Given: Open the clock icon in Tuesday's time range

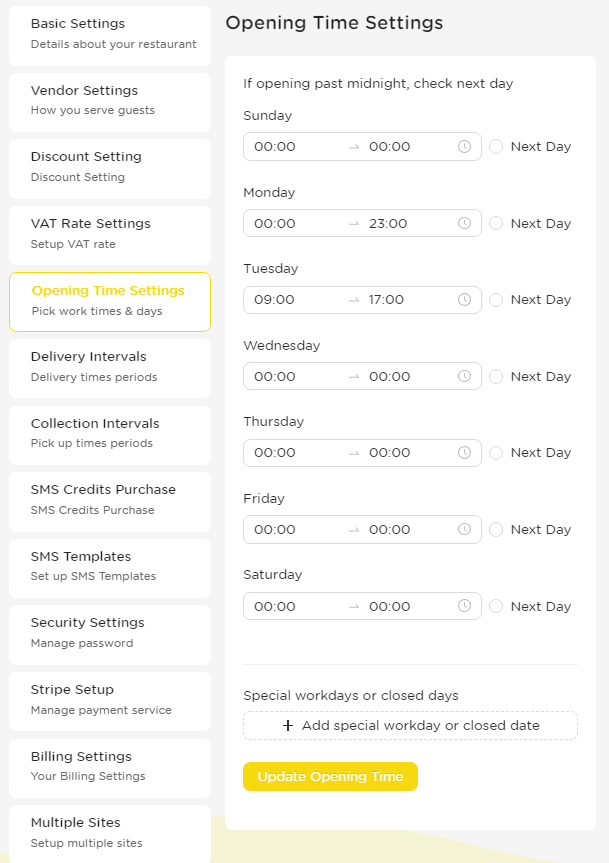Looking at the screenshot, I should pos(464,299).
